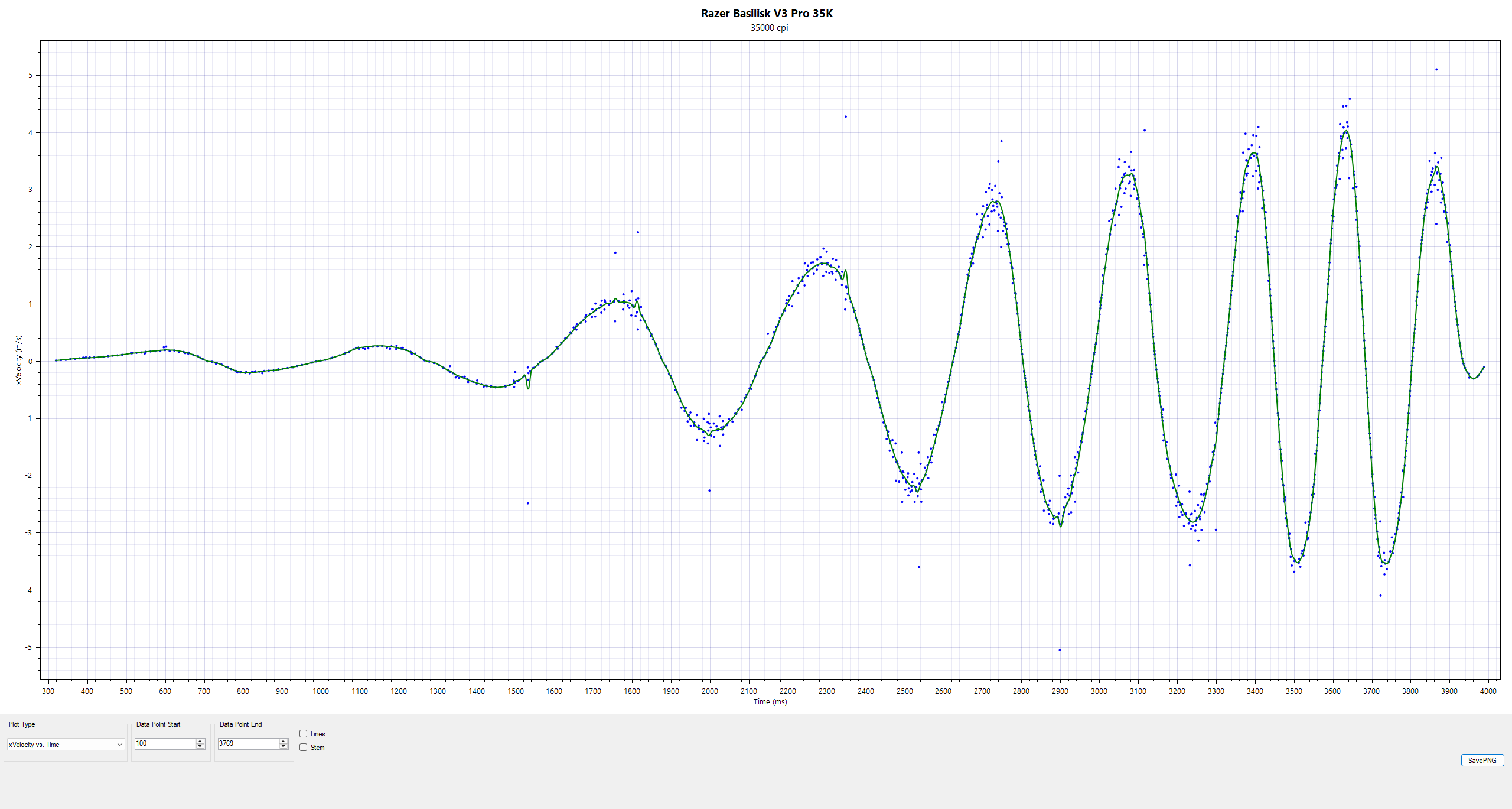Click the -5 tick on the velocity axis
Image resolution: width=1512 pixels, height=809 pixels.
[x=28, y=647]
